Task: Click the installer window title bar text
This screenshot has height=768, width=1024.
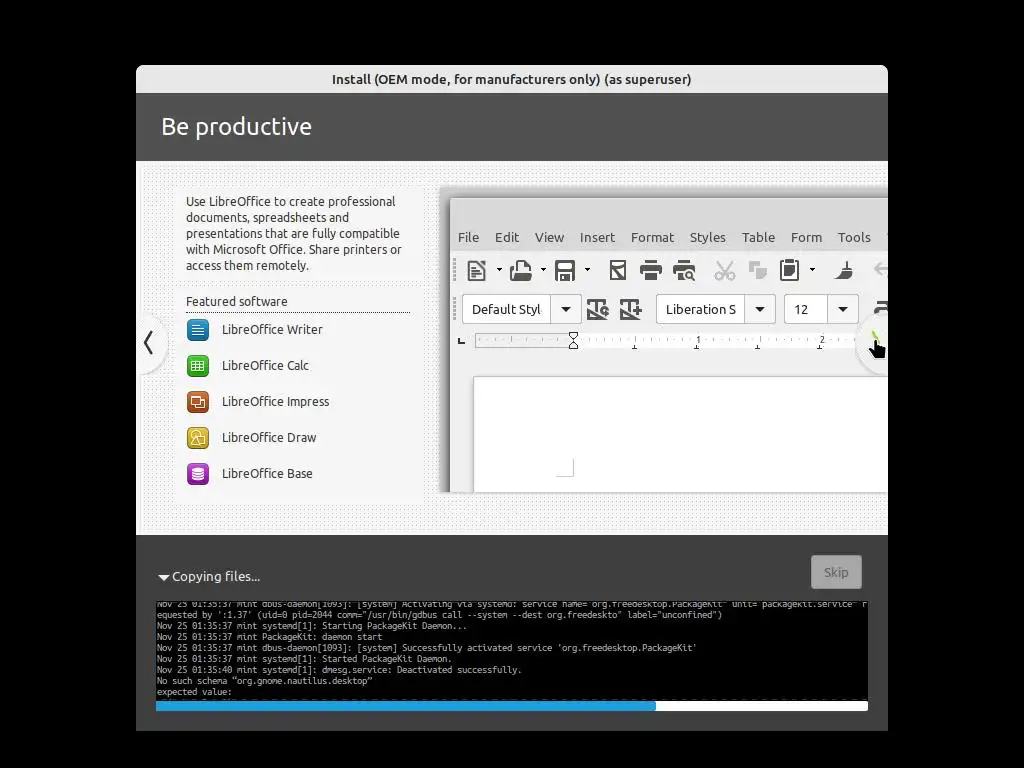Action: click(511, 80)
